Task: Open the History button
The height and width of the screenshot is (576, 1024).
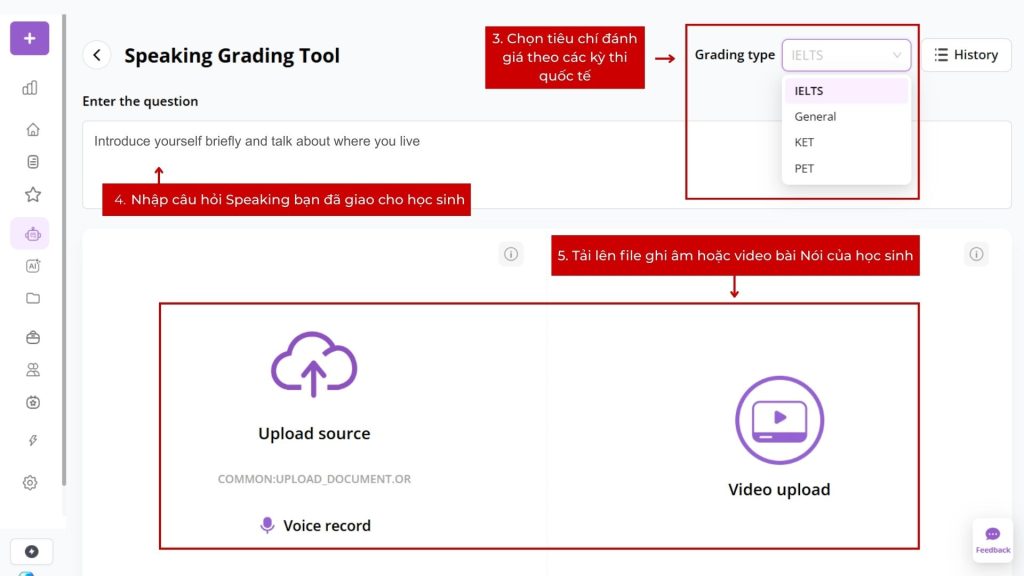Action: click(x=965, y=55)
